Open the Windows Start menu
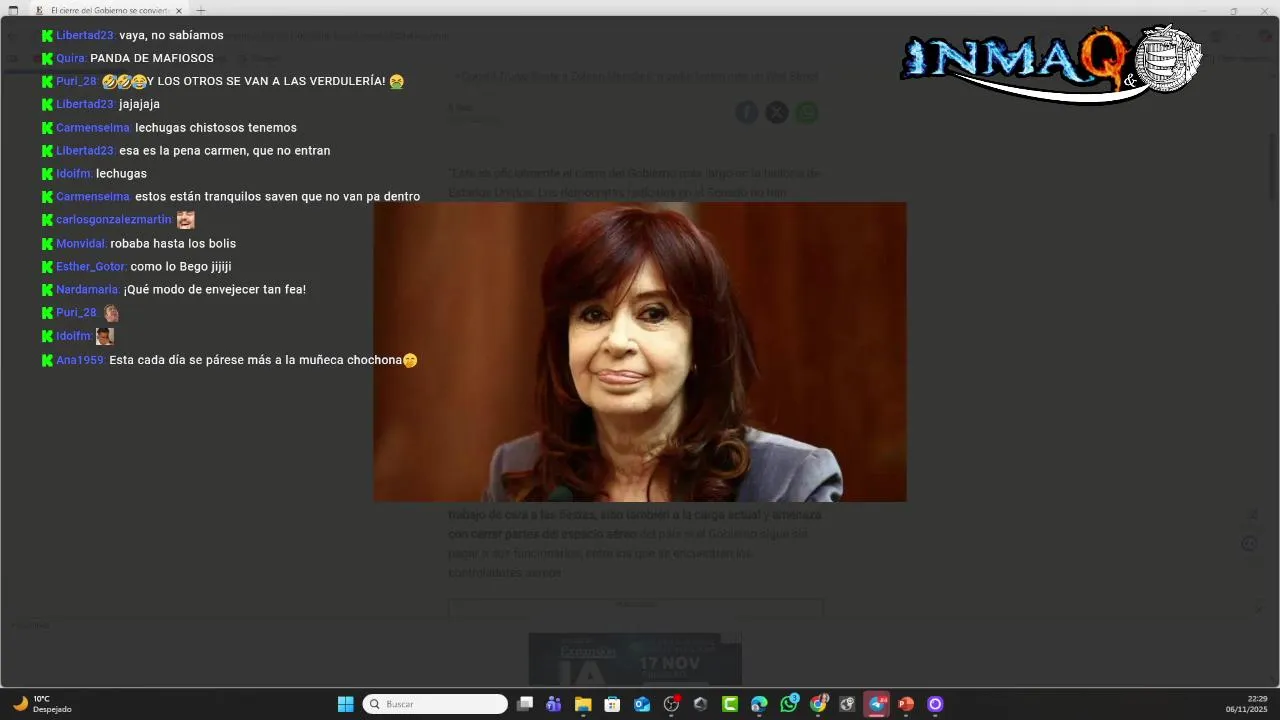Image resolution: width=1280 pixels, height=720 pixels. click(345, 704)
